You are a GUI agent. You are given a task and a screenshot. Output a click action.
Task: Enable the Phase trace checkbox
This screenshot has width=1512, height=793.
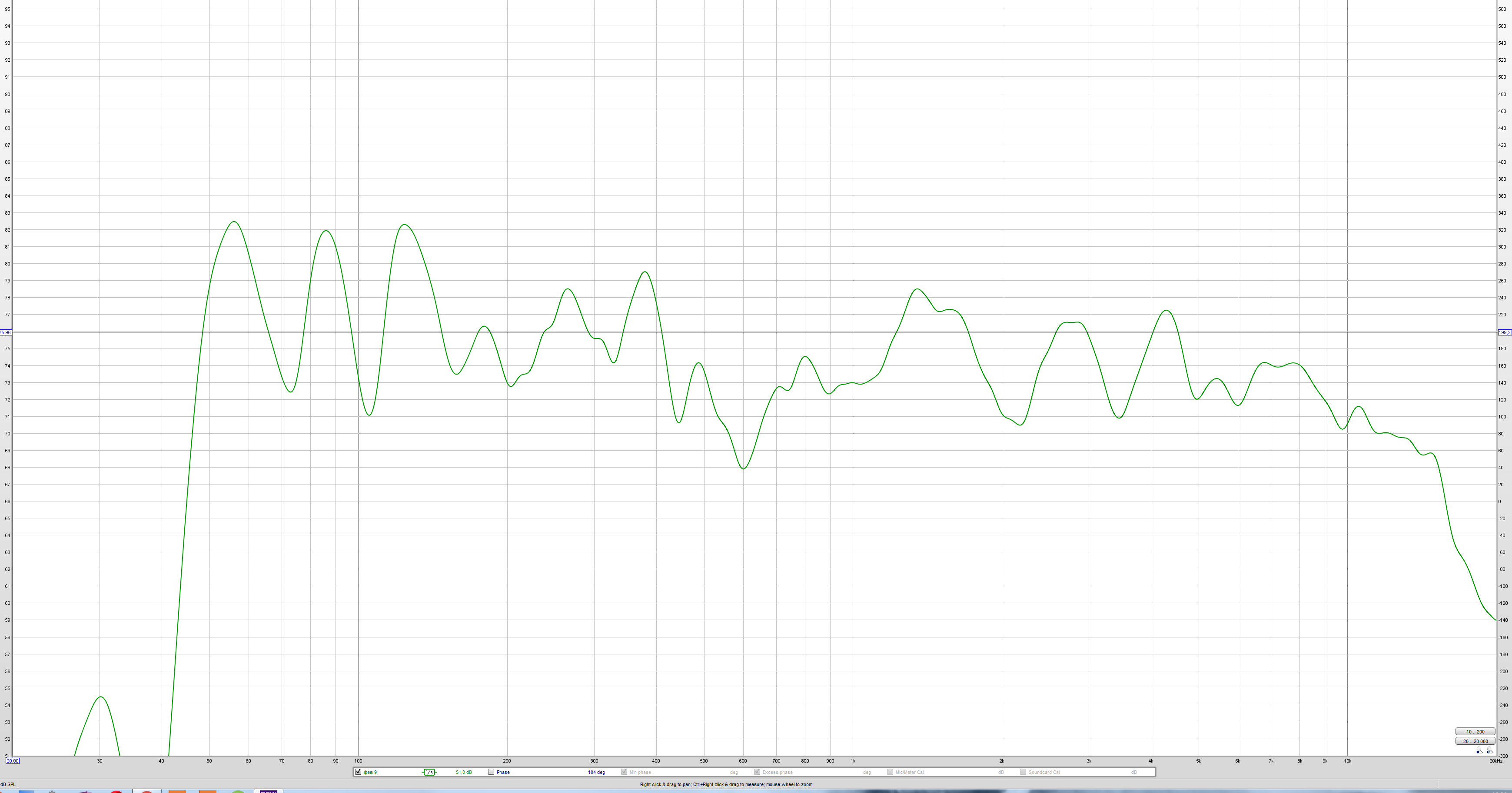coord(491,772)
